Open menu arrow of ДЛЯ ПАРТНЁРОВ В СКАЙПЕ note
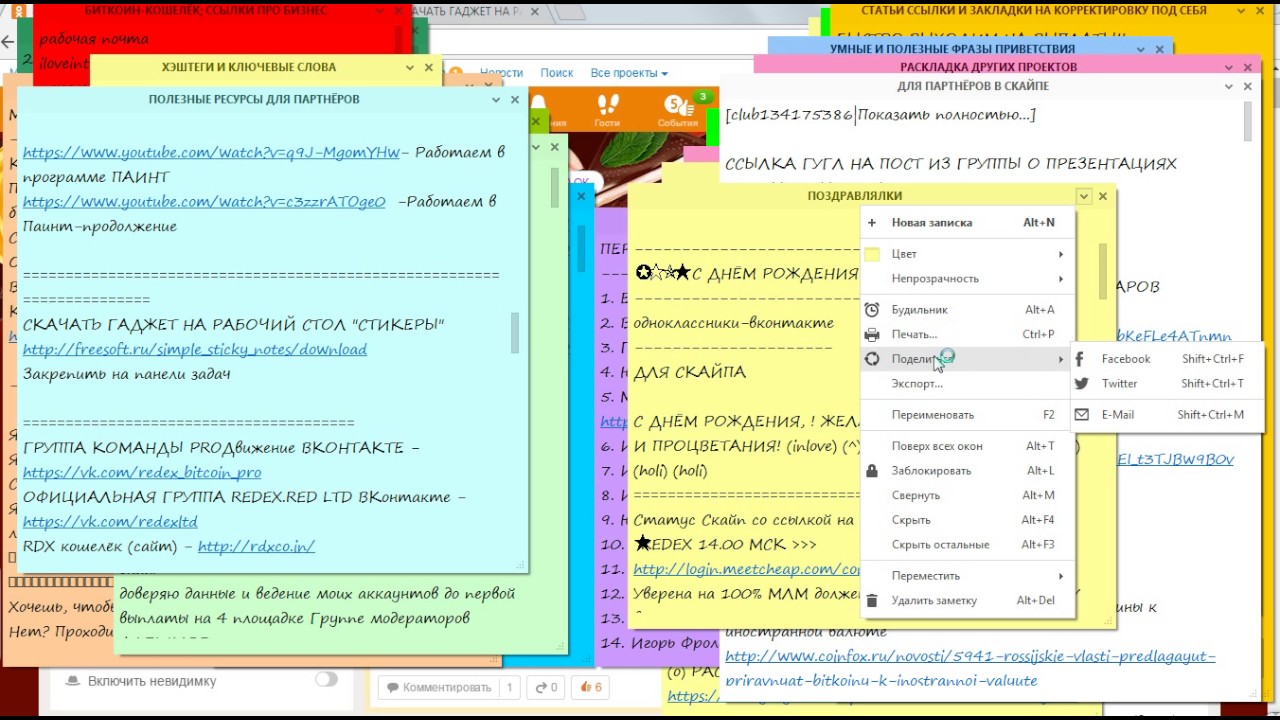Viewport: 1280px width, 720px height. pyautogui.click(x=1229, y=87)
